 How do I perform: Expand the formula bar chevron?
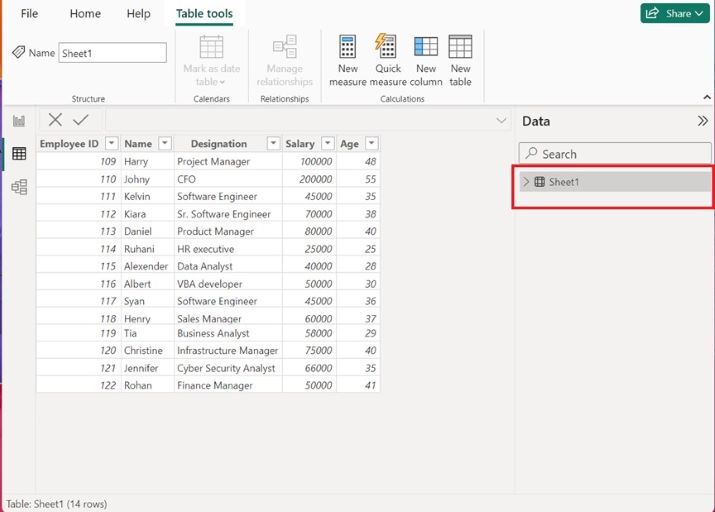click(x=502, y=121)
